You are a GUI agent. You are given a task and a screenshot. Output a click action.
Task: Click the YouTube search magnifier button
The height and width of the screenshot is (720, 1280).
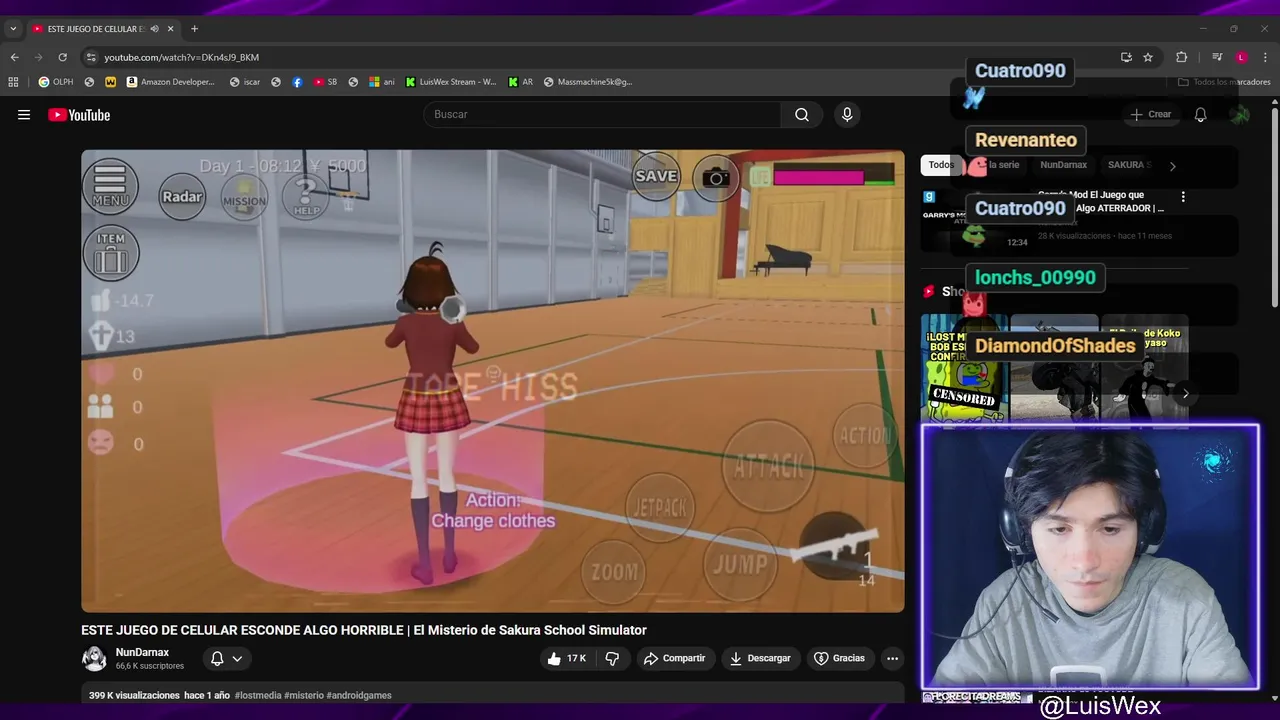tap(802, 115)
